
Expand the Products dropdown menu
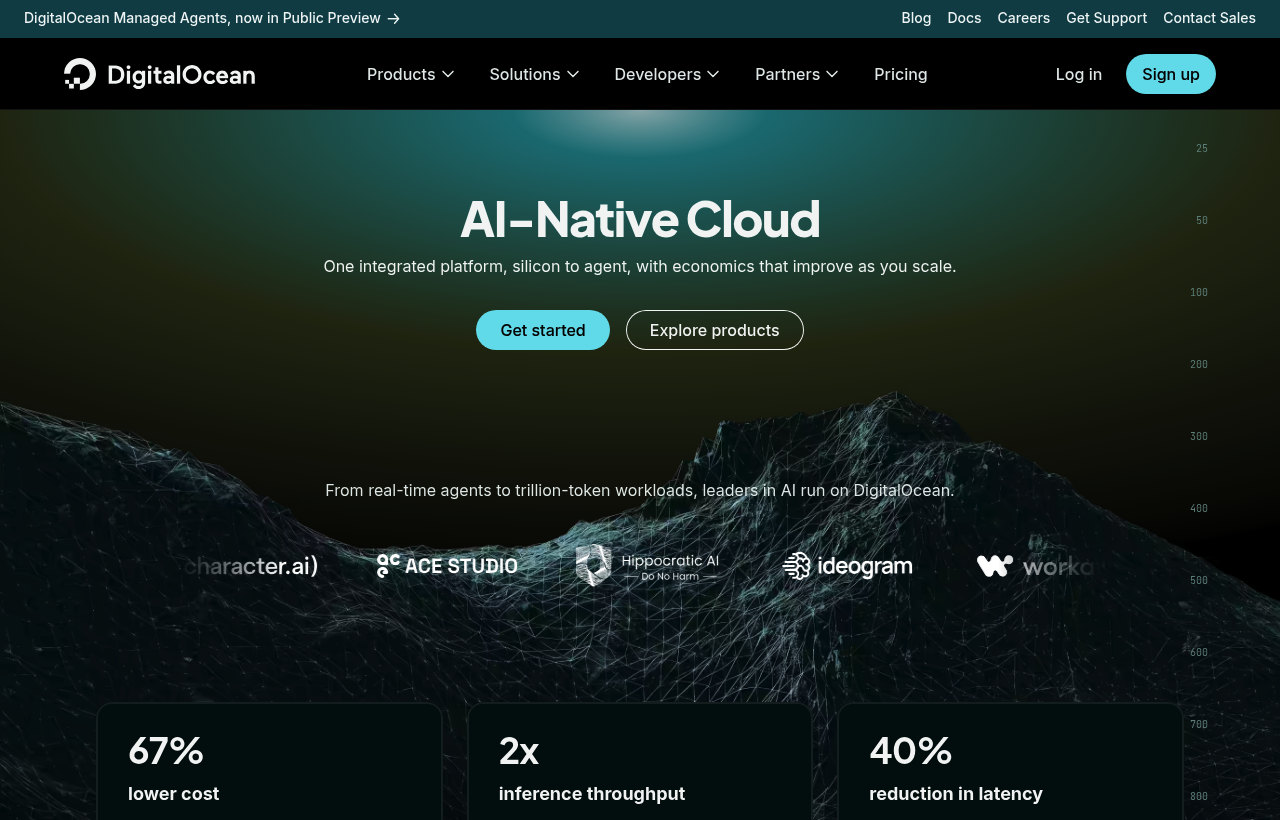coord(411,74)
